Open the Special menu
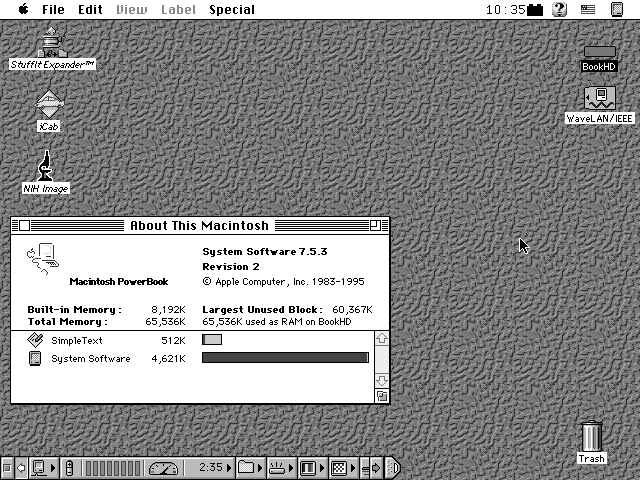The height and width of the screenshot is (480, 640). [x=231, y=9]
